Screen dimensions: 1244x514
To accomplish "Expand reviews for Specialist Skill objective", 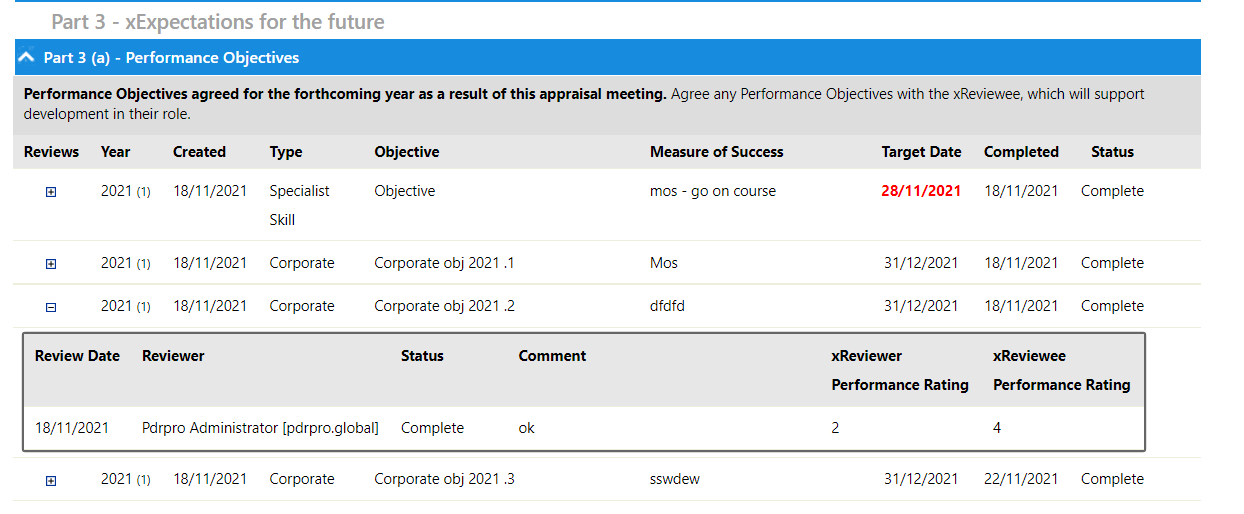I will 51,192.
